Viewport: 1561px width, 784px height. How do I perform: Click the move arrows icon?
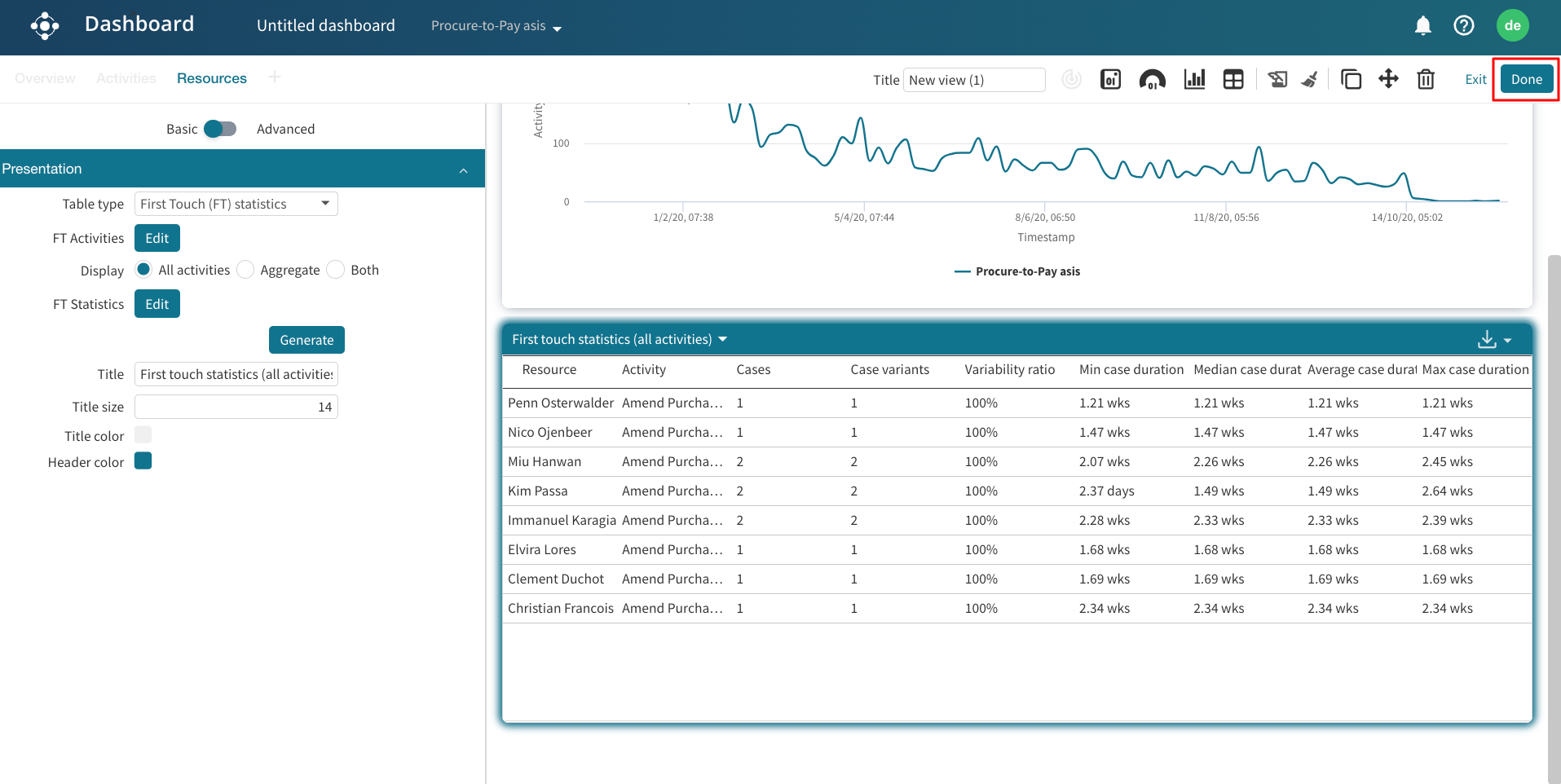1388,79
